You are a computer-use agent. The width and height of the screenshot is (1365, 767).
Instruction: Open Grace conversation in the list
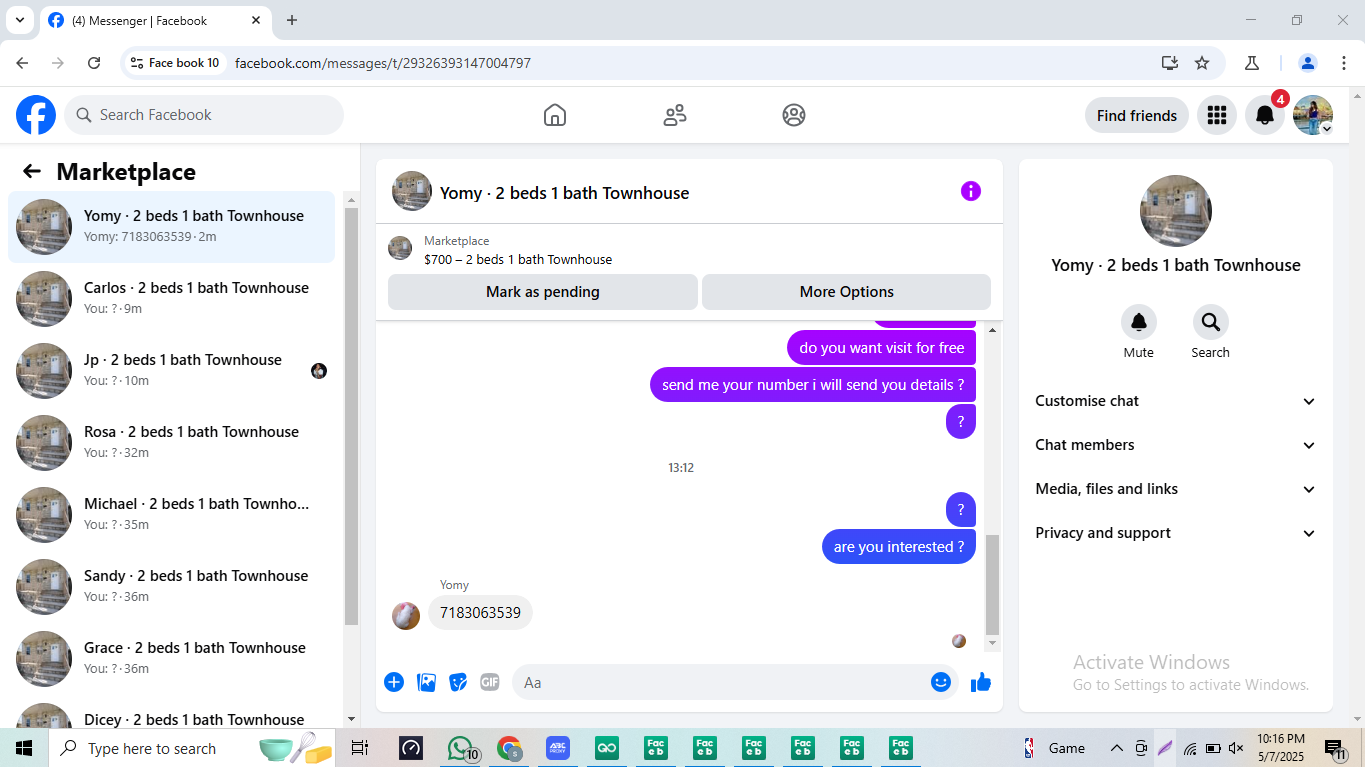[x=171, y=659]
